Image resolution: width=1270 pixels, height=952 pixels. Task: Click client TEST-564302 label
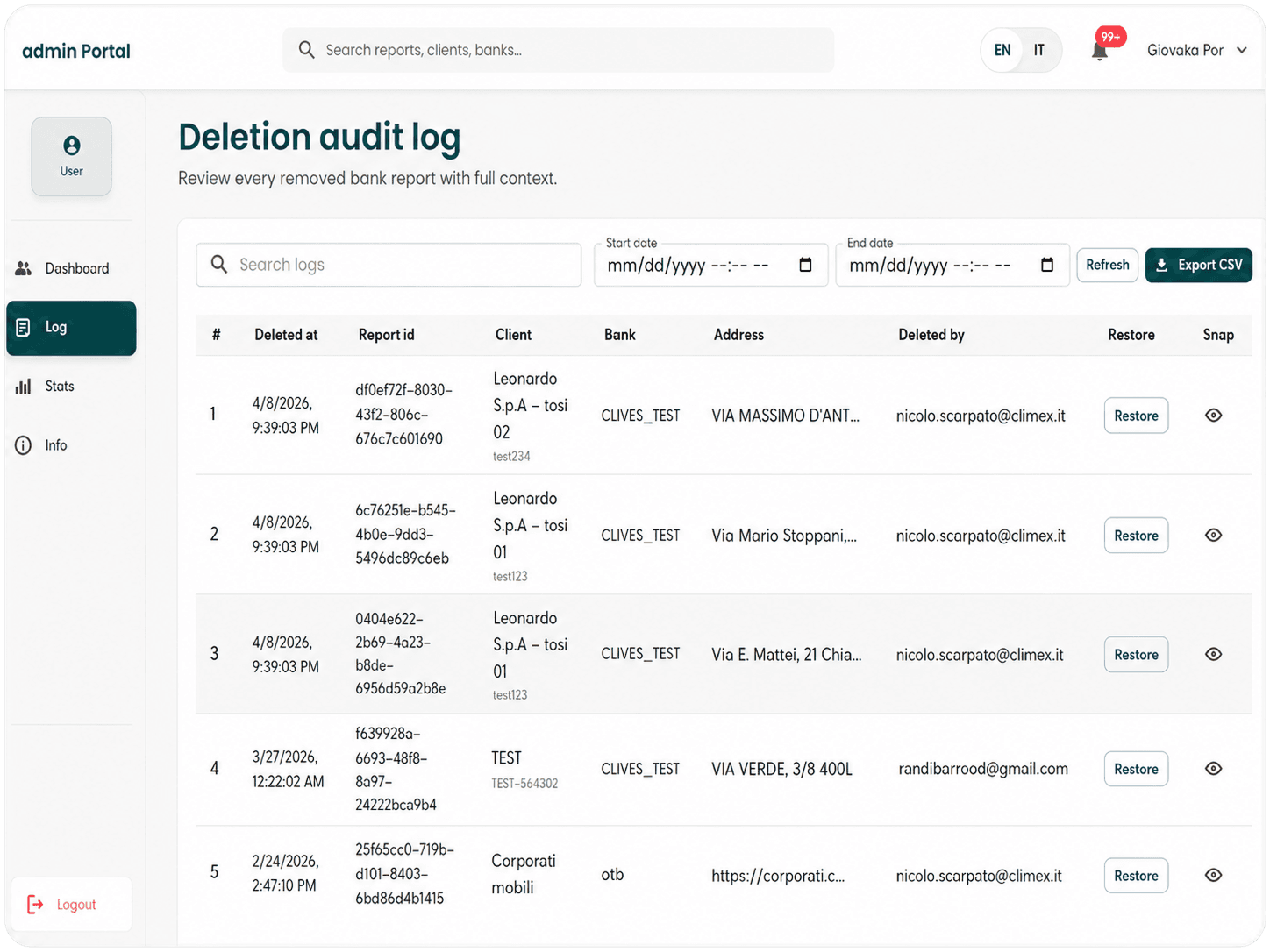pos(524,784)
